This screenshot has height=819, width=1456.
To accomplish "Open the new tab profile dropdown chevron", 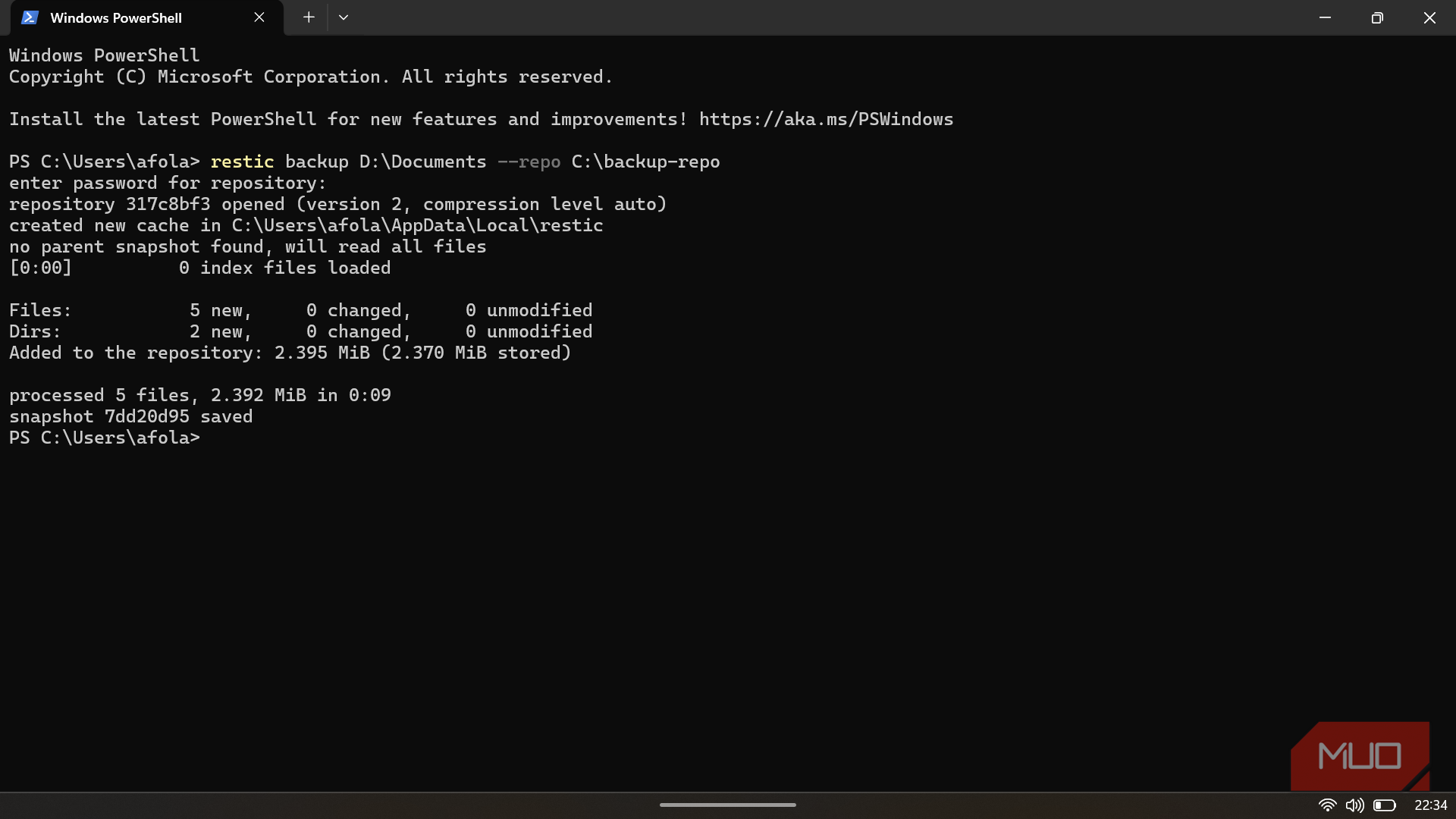I will point(344,17).
